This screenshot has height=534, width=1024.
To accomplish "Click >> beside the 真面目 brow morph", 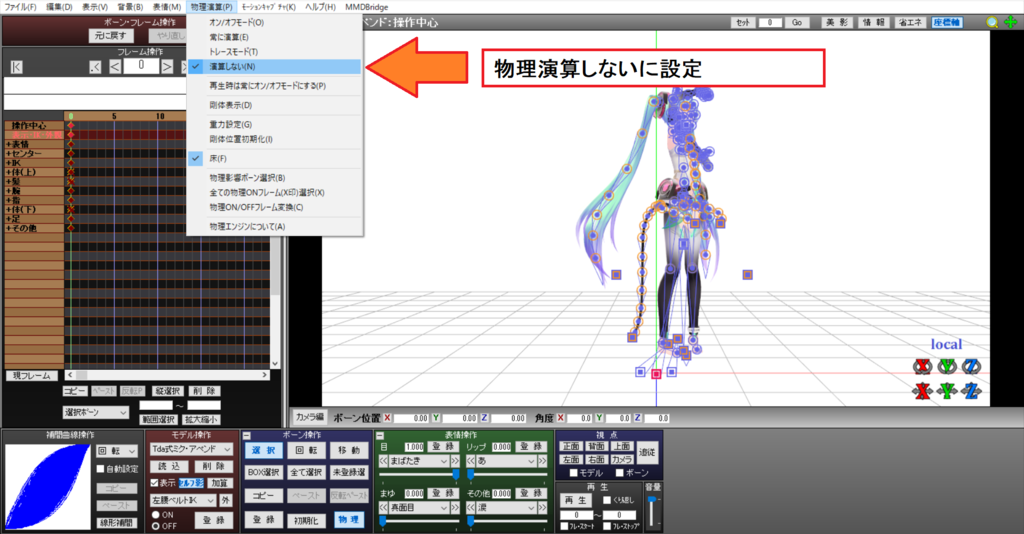I will [x=455, y=507].
